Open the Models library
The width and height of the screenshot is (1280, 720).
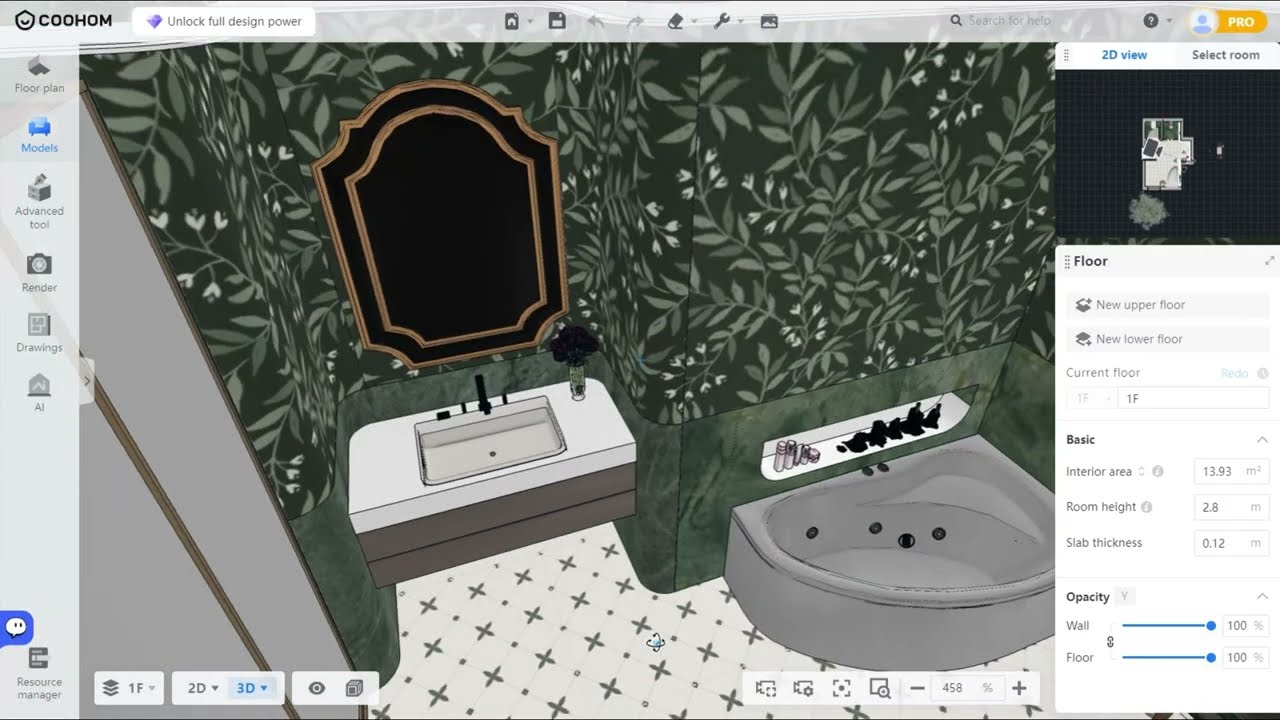(x=39, y=135)
